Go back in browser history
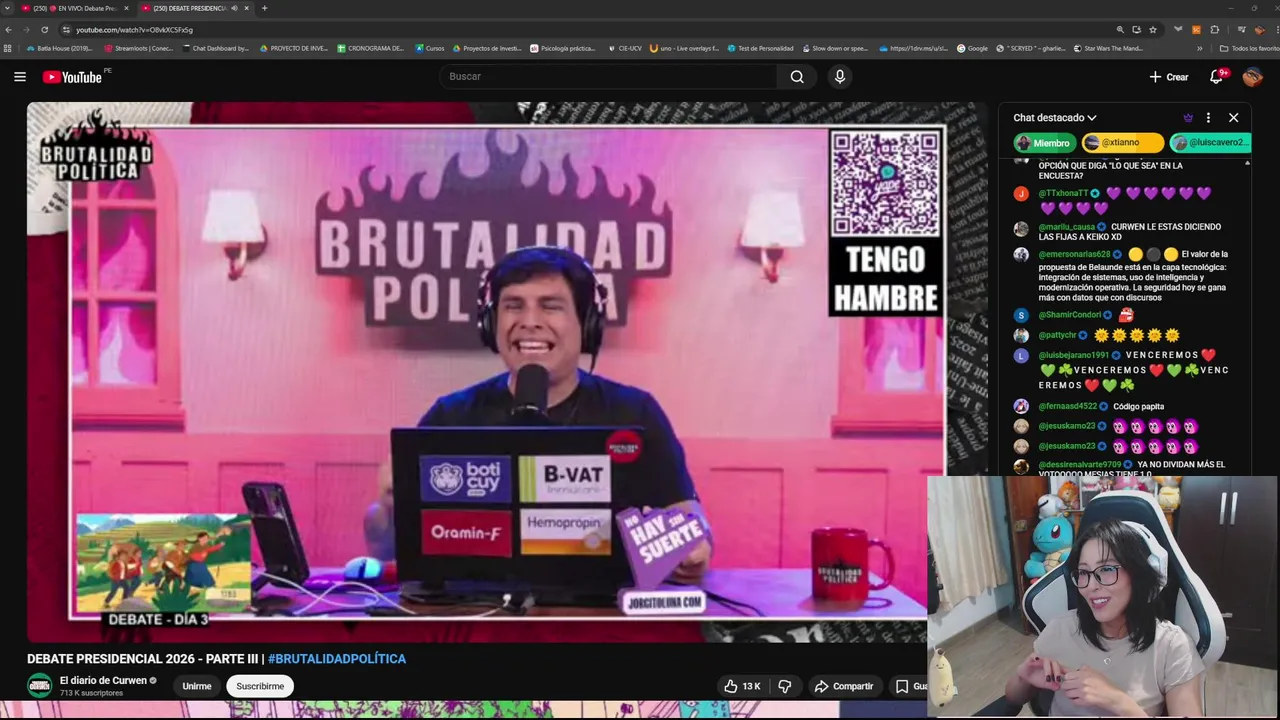Screen dimensions: 1280x720 coord(10,30)
